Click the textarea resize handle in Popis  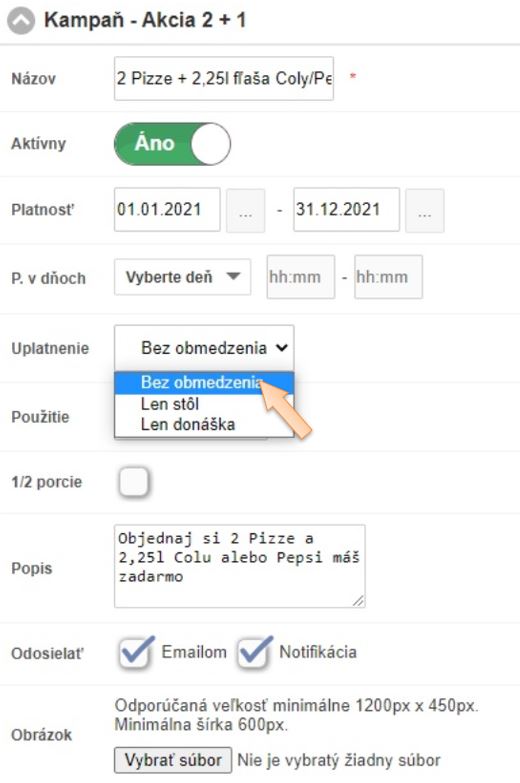pos(358,601)
